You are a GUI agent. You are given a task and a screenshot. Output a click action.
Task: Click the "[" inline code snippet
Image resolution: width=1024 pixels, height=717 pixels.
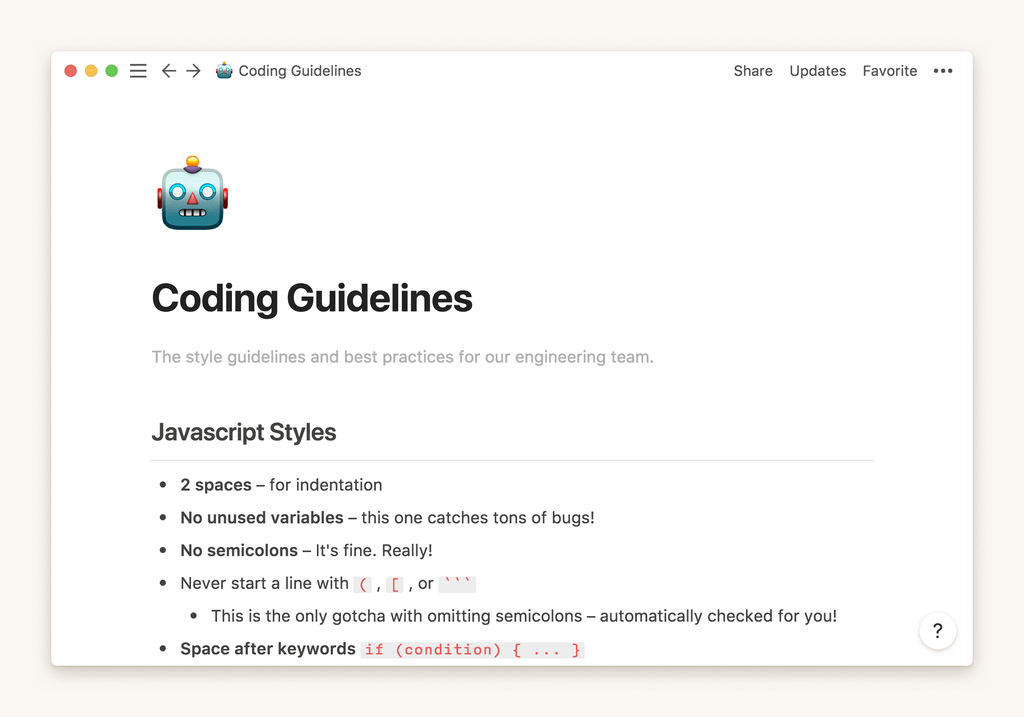click(x=394, y=584)
